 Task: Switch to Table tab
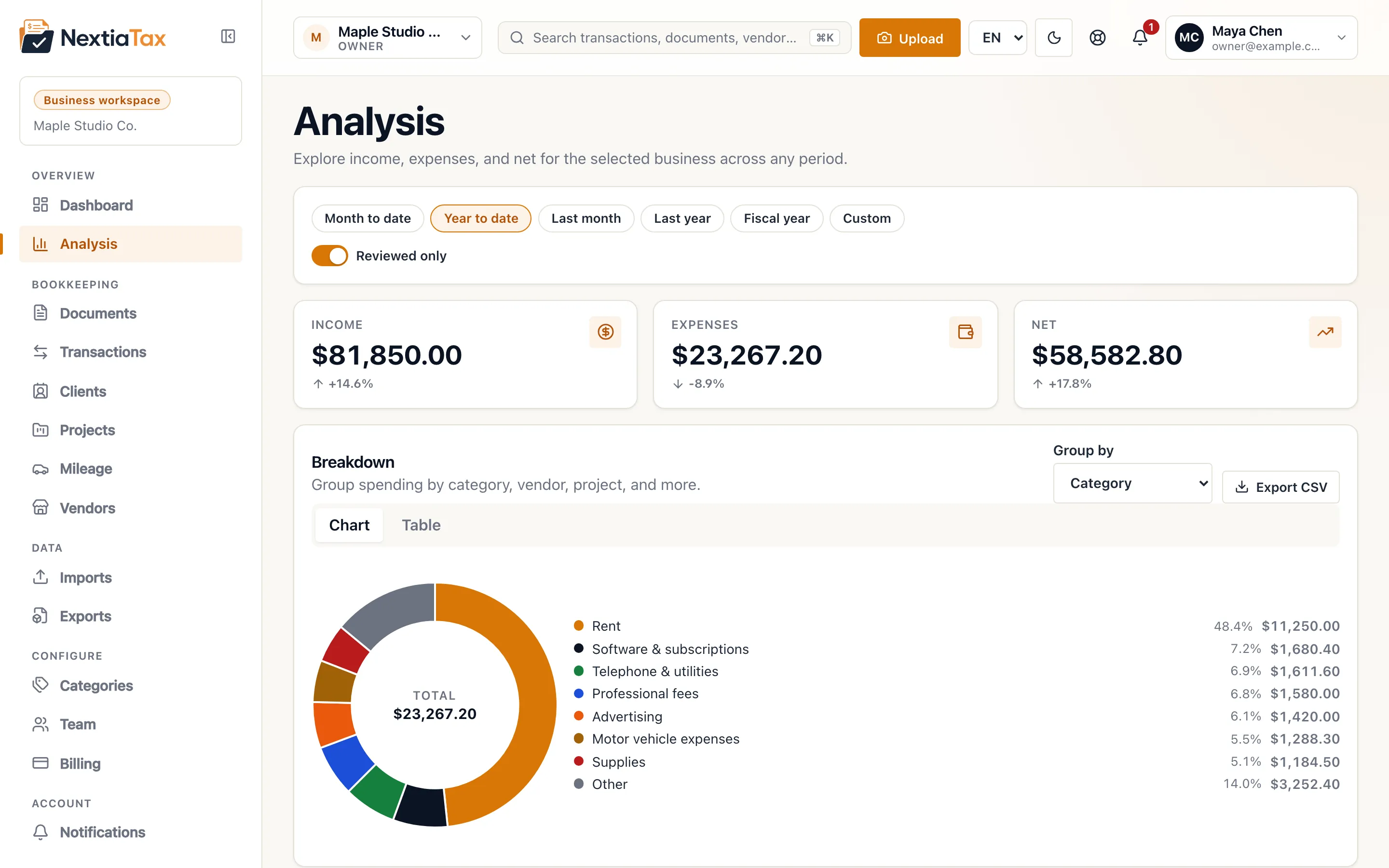(x=421, y=525)
